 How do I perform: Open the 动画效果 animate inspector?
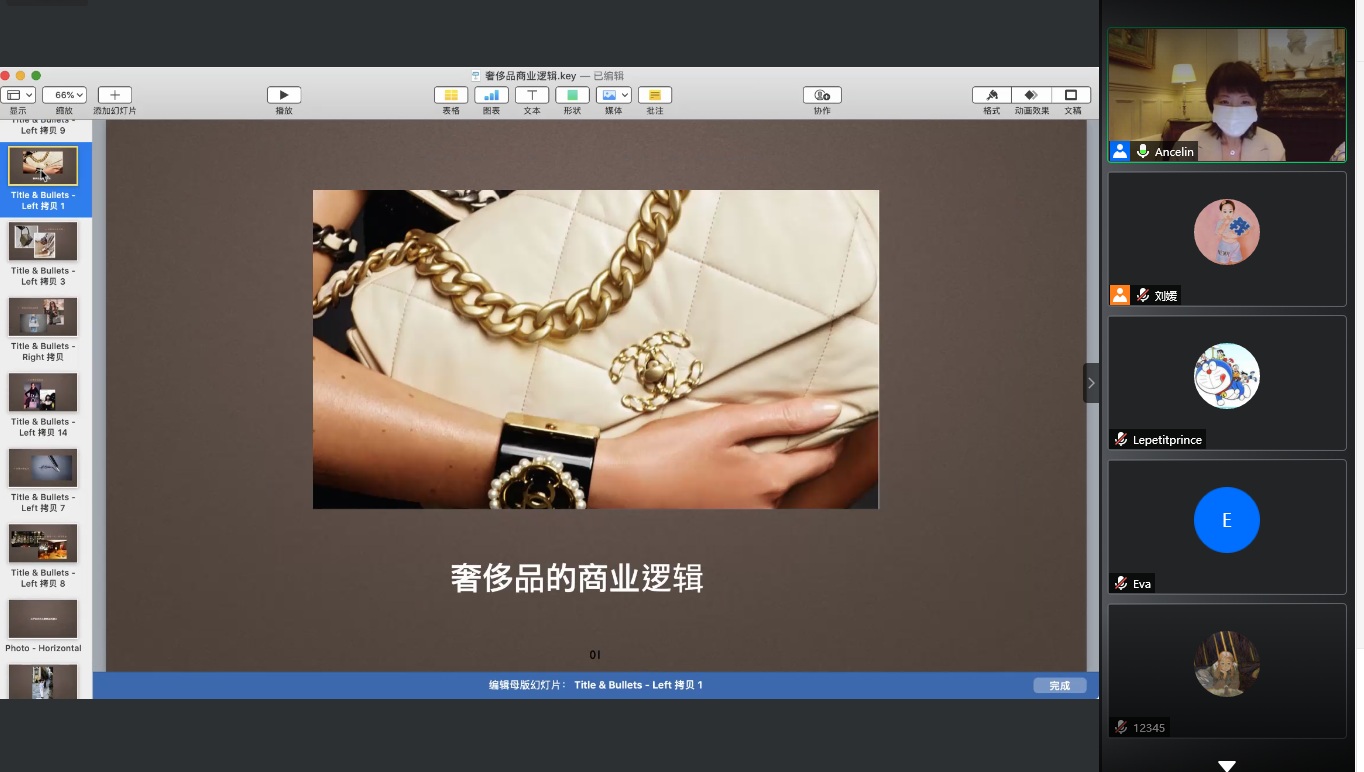[1031, 95]
